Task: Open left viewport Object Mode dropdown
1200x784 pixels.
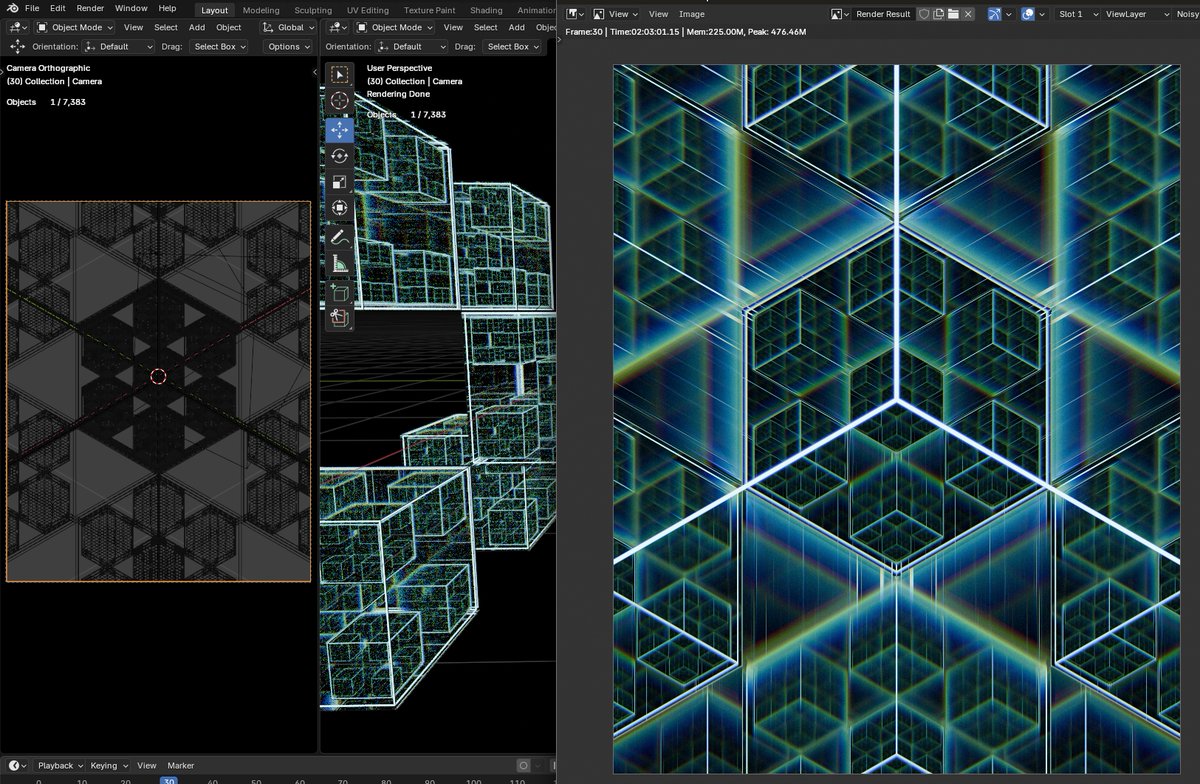Action: 75,27
